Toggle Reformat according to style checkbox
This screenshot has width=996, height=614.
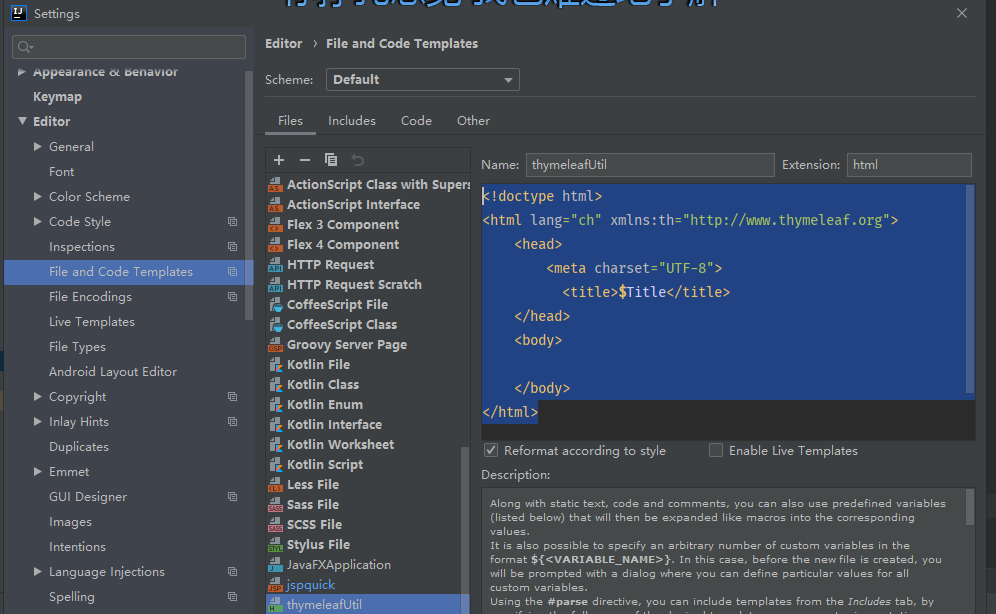click(491, 450)
